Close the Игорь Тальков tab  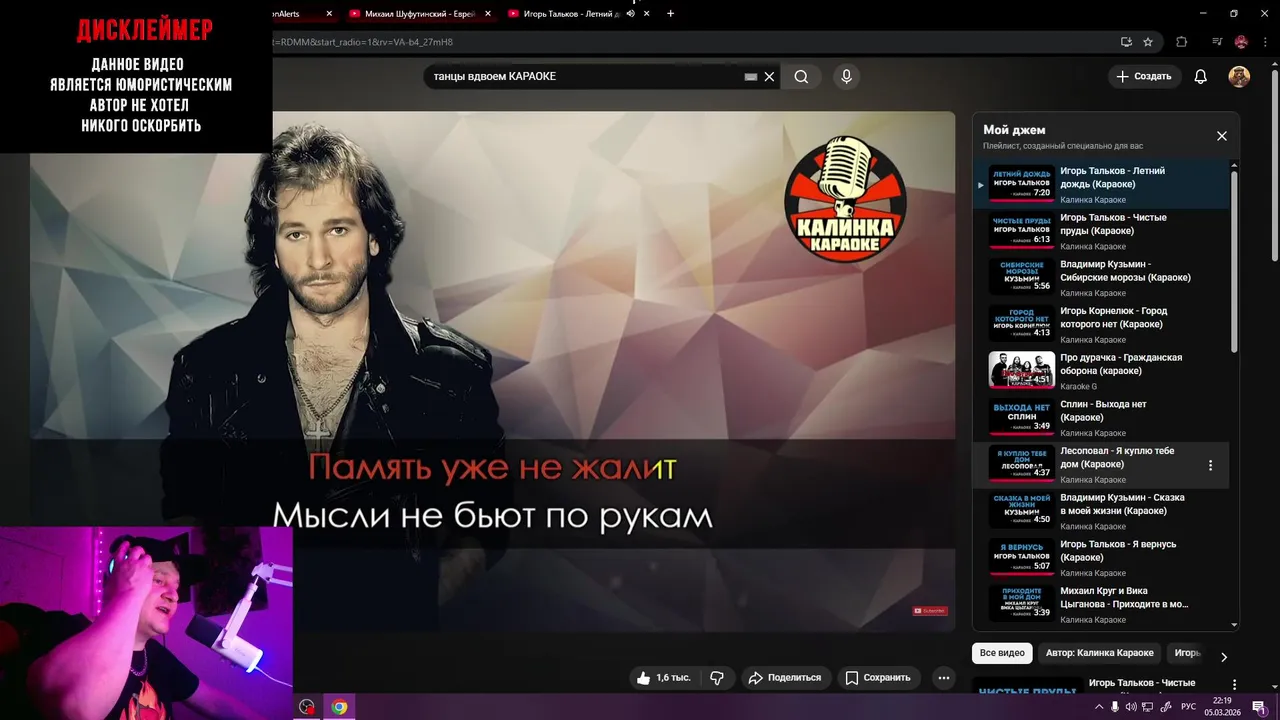pos(647,14)
